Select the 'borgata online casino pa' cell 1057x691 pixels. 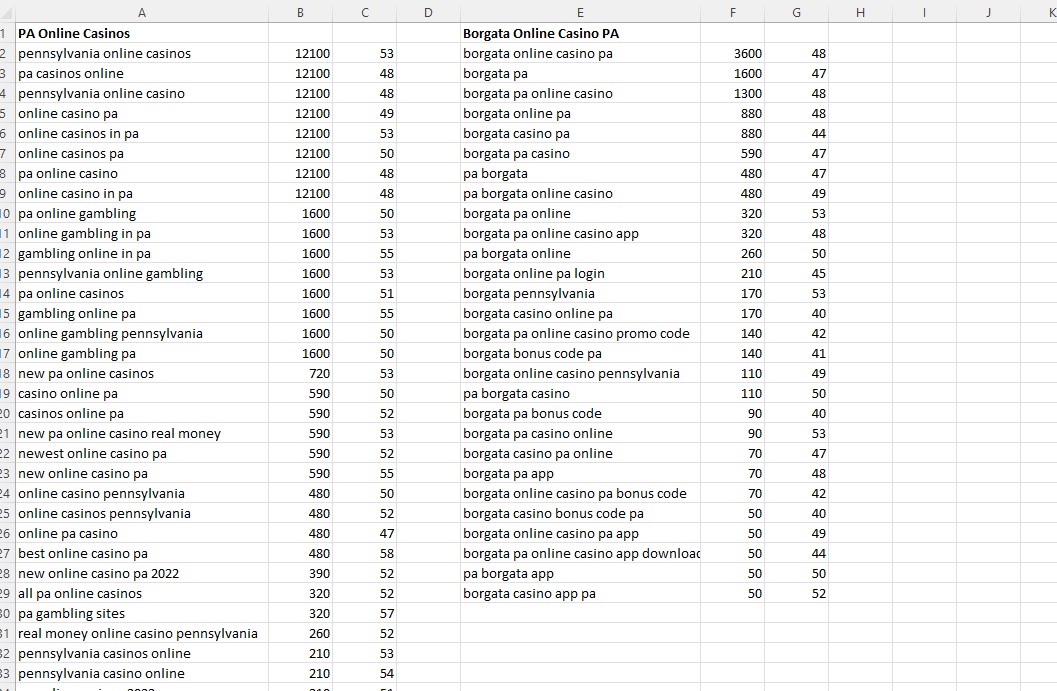pyautogui.click(x=580, y=53)
